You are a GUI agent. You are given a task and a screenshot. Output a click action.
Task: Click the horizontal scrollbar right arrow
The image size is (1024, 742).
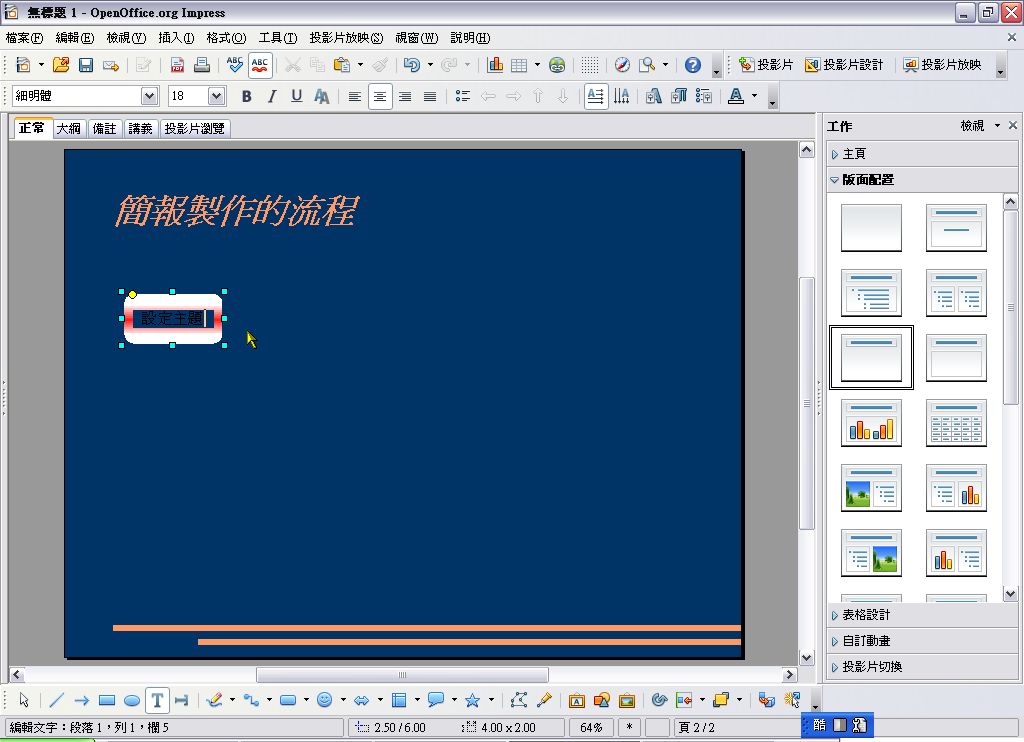[790, 675]
